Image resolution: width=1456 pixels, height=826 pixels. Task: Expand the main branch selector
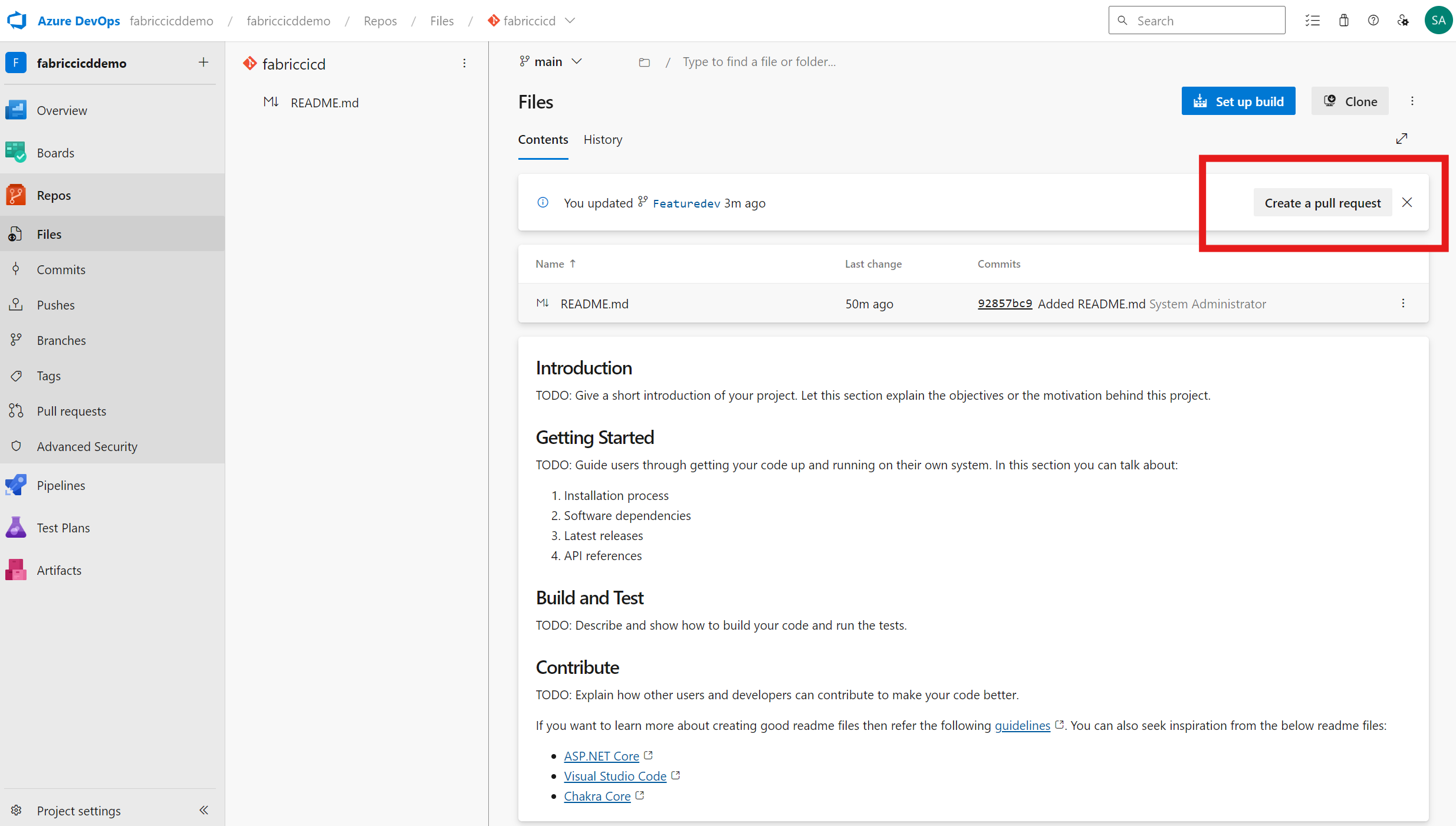pyautogui.click(x=550, y=62)
